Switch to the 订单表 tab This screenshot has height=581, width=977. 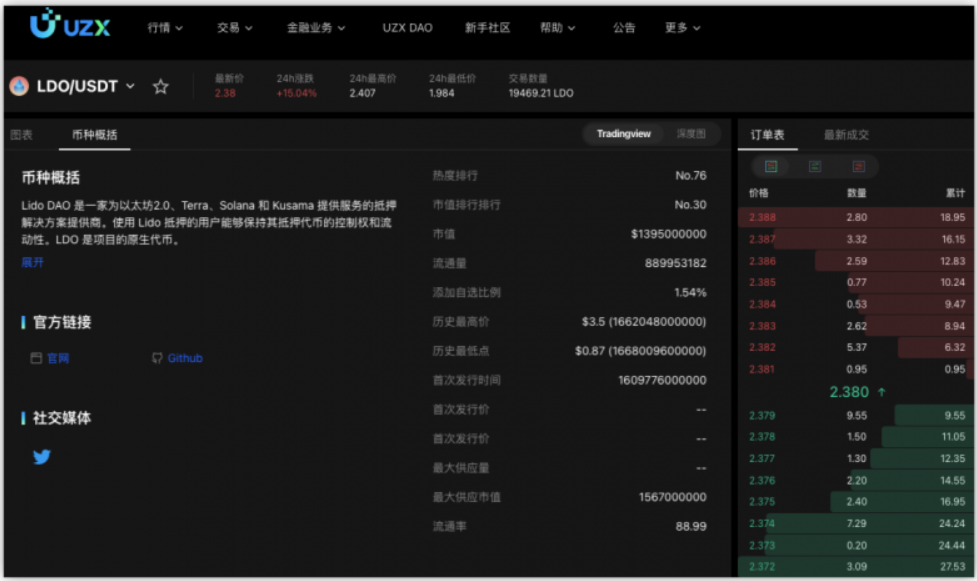click(x=767, y=135)
